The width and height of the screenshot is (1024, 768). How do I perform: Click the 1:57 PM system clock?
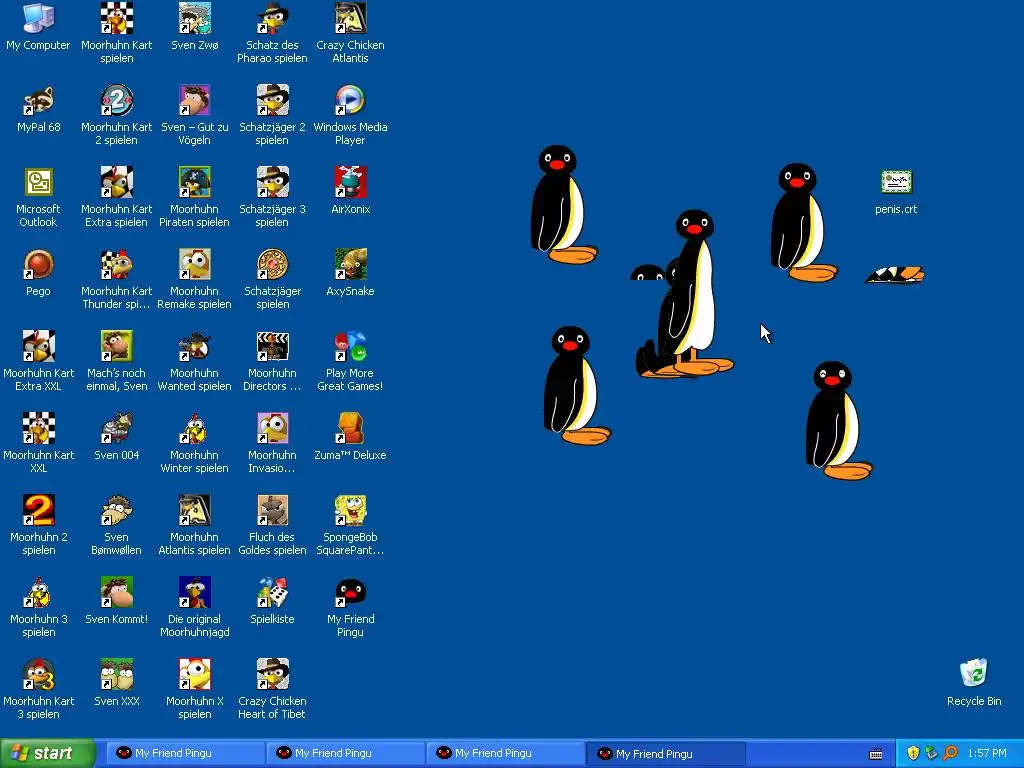click(987, 754)
